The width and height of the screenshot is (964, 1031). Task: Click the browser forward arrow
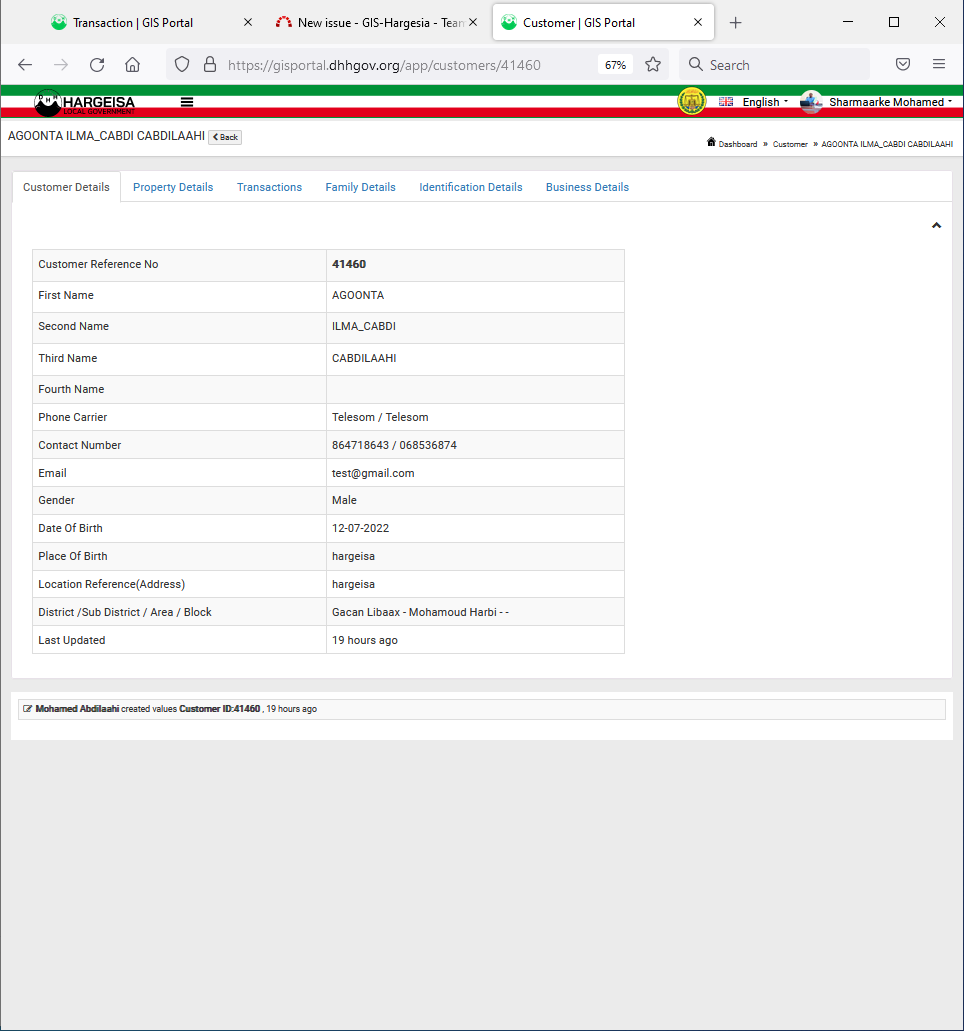click(x=60, y=64)
